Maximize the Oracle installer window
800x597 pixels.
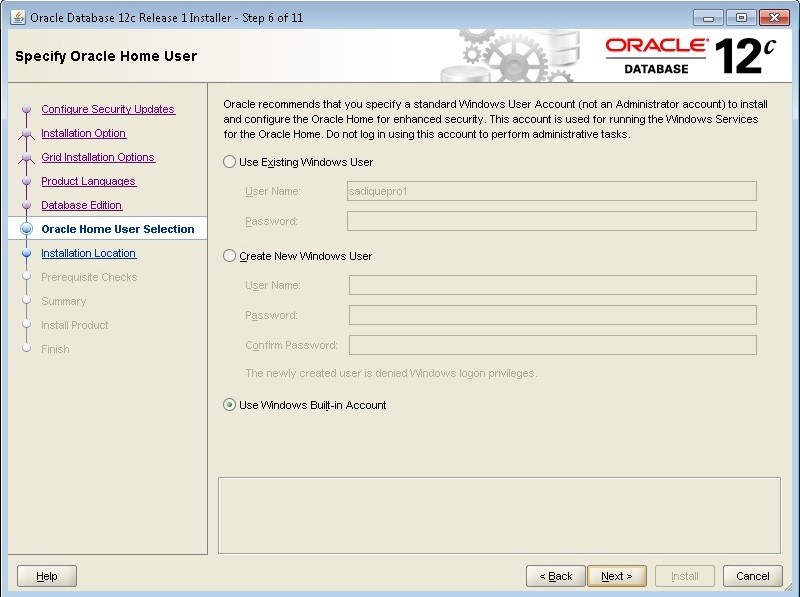[x=741, y=18]
